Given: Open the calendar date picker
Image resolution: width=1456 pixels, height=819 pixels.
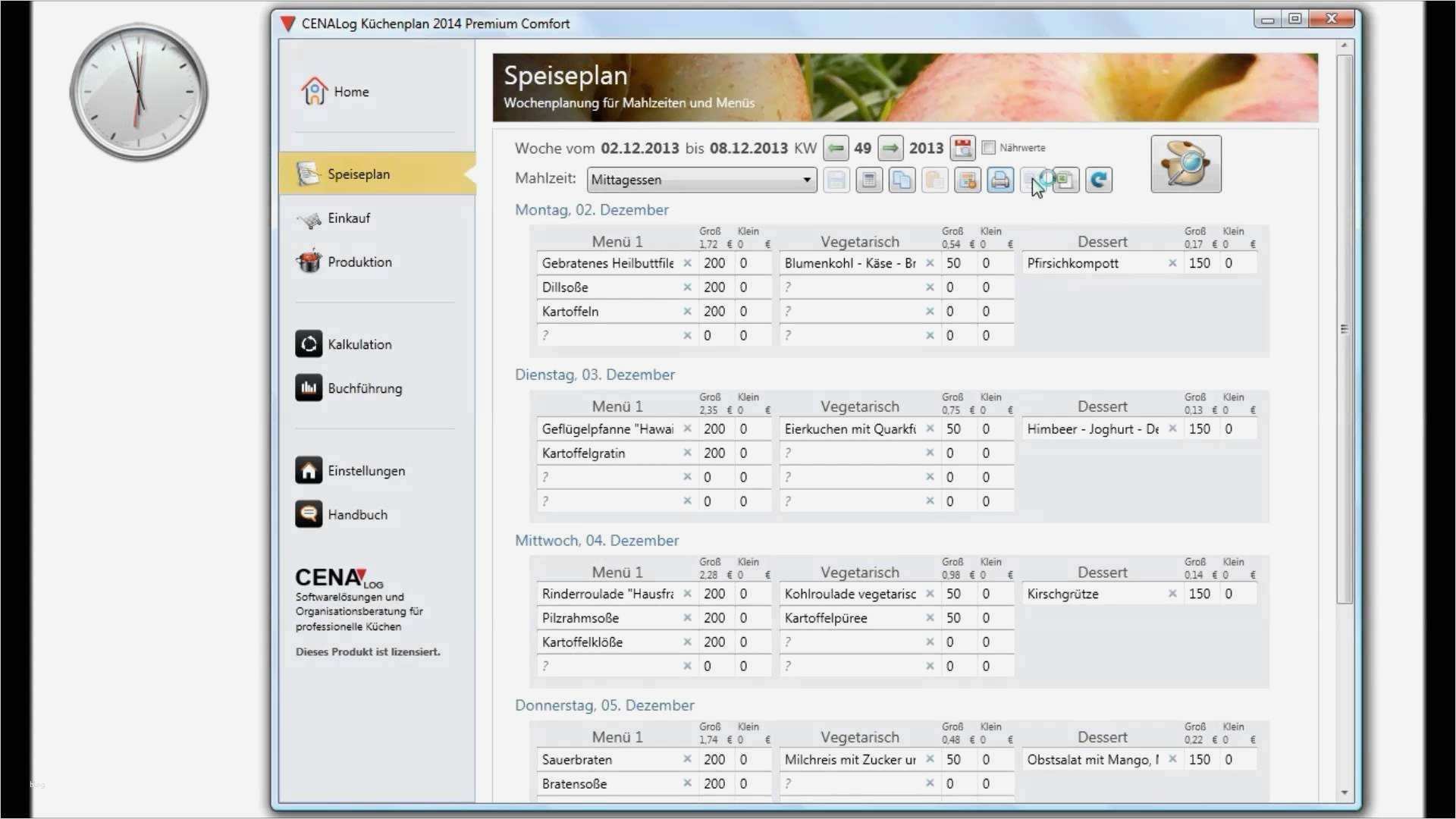Looking at the screenshot, I should coord(963,148).
